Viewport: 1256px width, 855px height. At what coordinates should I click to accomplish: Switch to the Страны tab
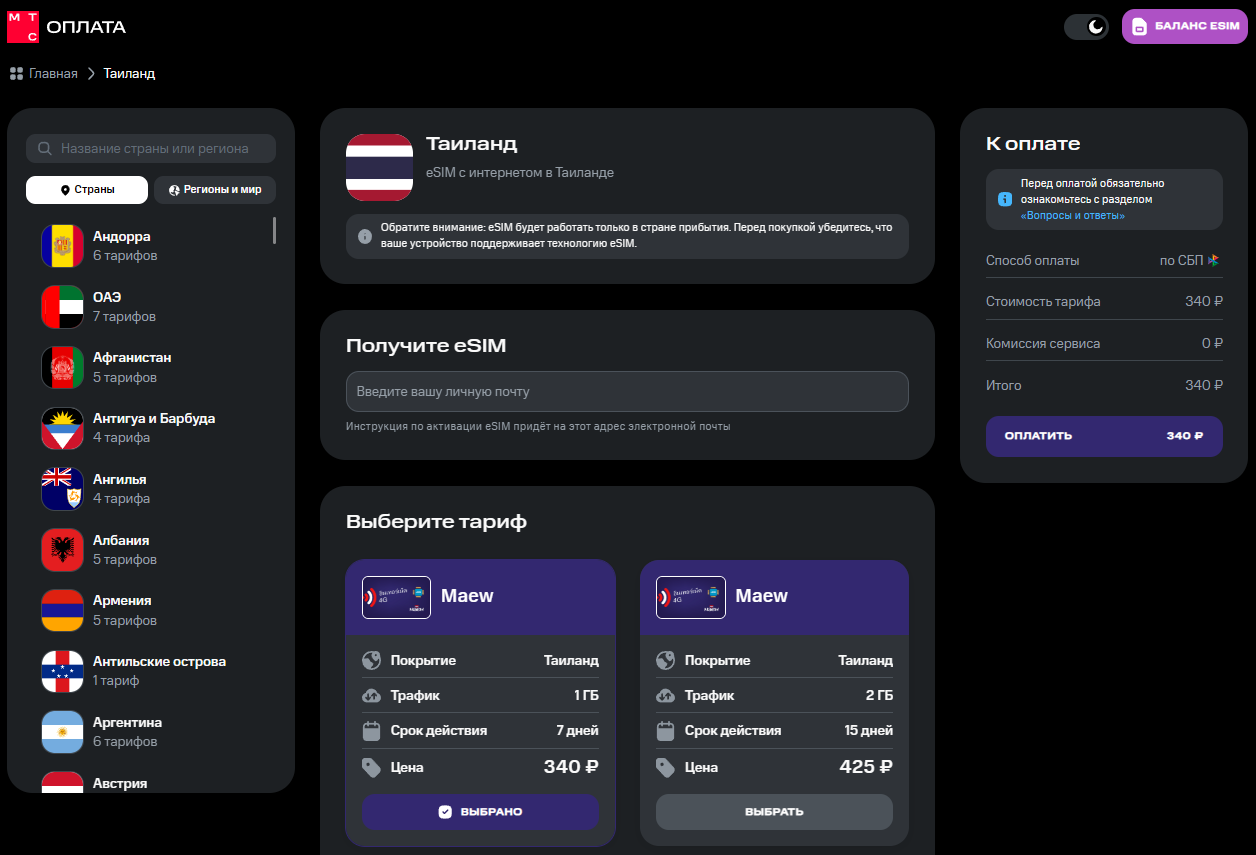point(87,190)
